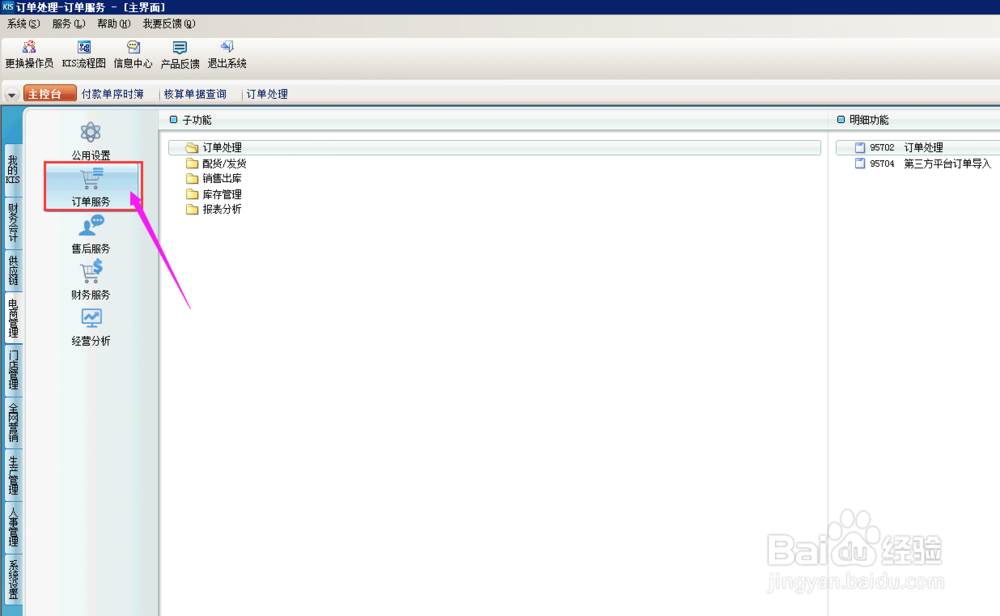
Task: Open the 我要反馈(Q) menu
Action: pos(169,24)
